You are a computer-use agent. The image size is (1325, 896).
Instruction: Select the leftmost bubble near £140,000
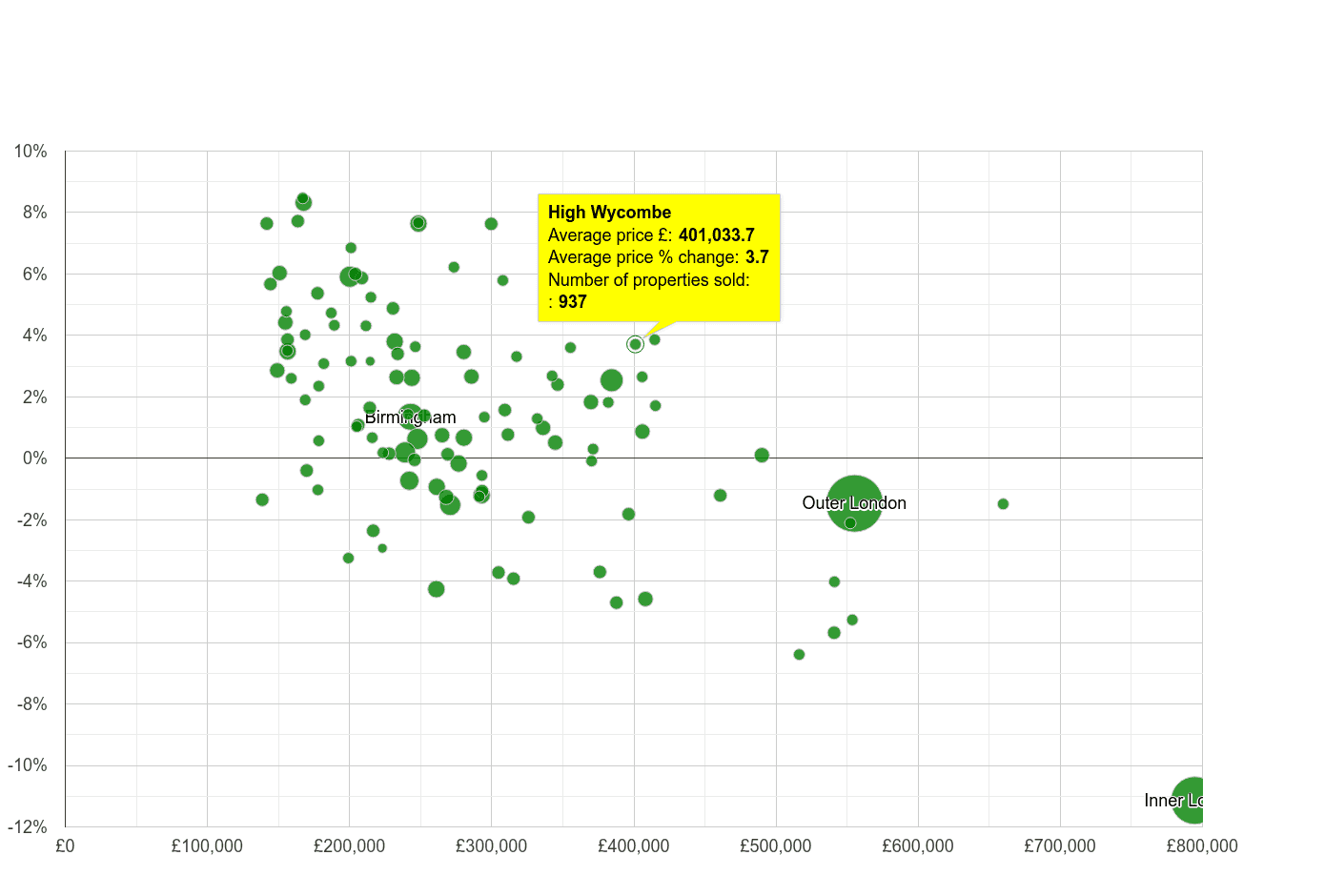coord(261,499)
